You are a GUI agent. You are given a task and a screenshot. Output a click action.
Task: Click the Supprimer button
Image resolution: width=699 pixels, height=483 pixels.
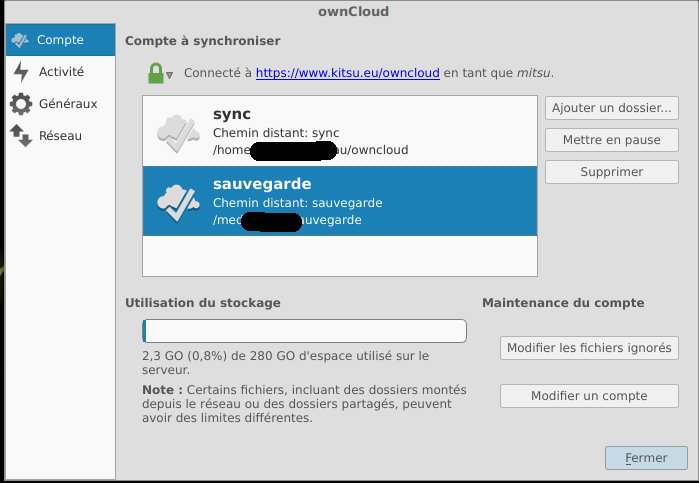coord(612,172)
